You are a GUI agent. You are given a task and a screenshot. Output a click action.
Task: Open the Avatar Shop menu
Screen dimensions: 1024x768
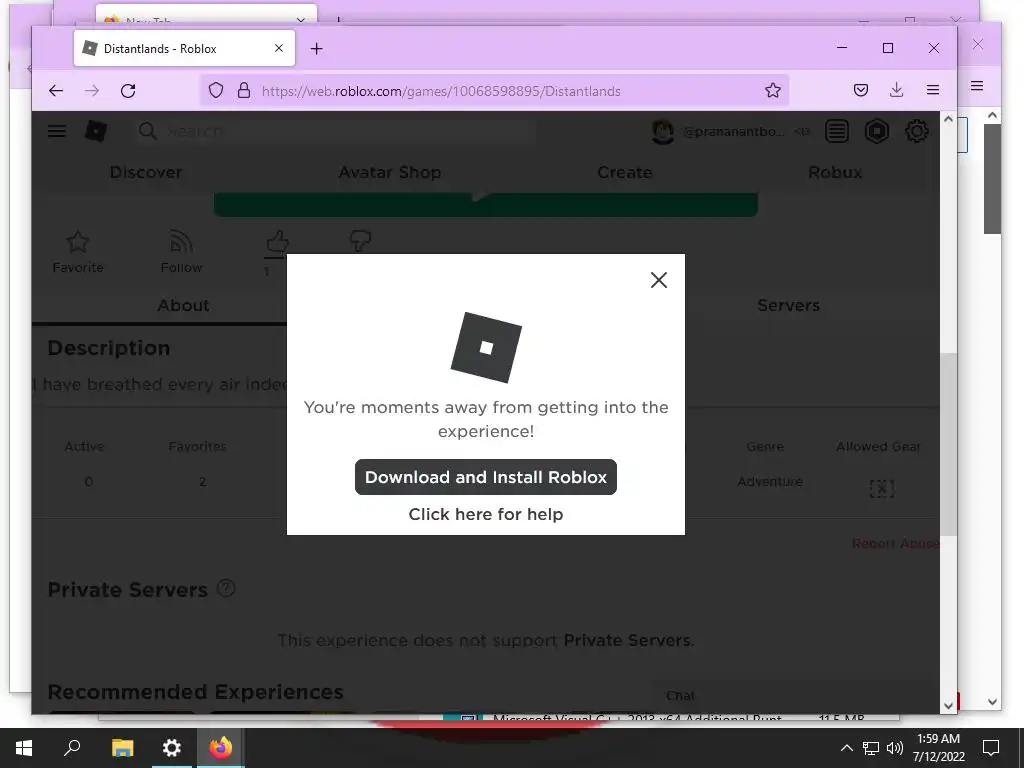[390, 172]
